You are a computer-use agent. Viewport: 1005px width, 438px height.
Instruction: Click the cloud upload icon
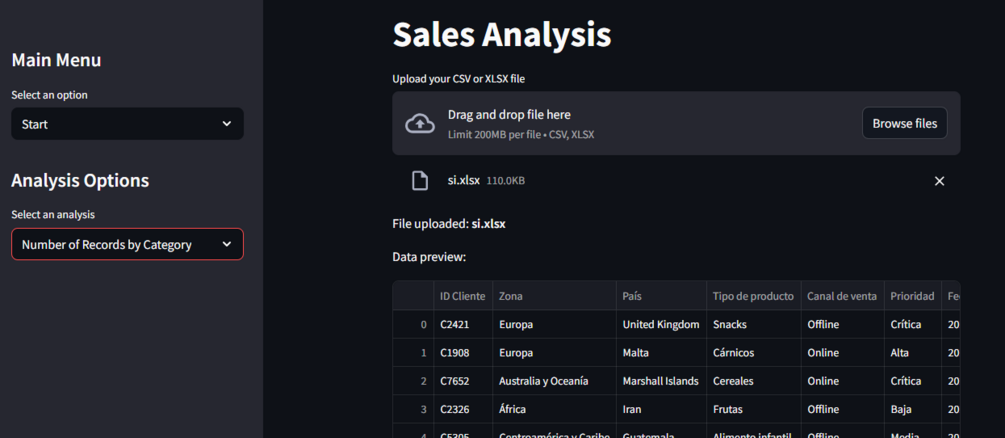pyautogui.click(x=420, y=124)
